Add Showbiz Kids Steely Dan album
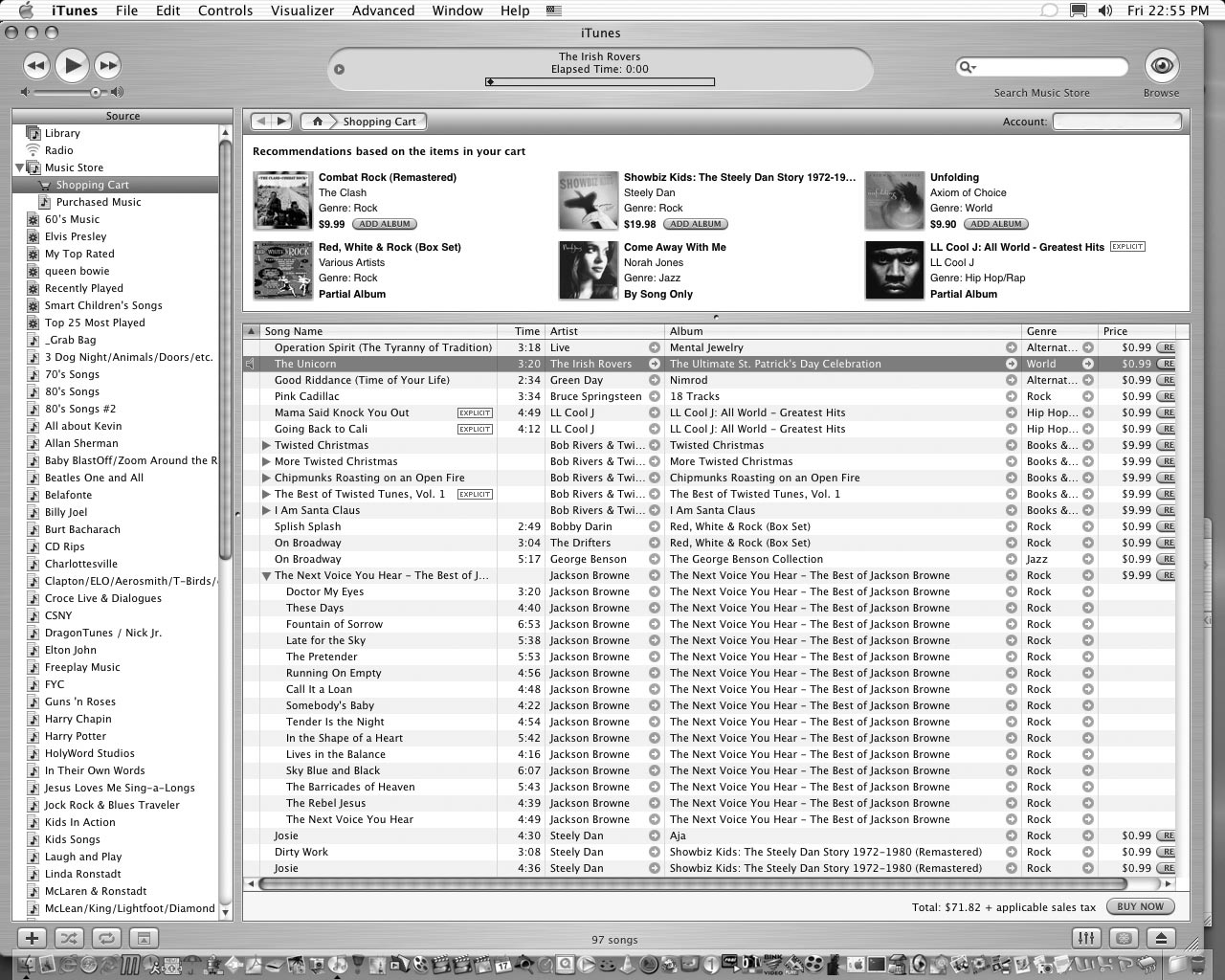This screenshot has width=1225, height=980. pos(695,224)
